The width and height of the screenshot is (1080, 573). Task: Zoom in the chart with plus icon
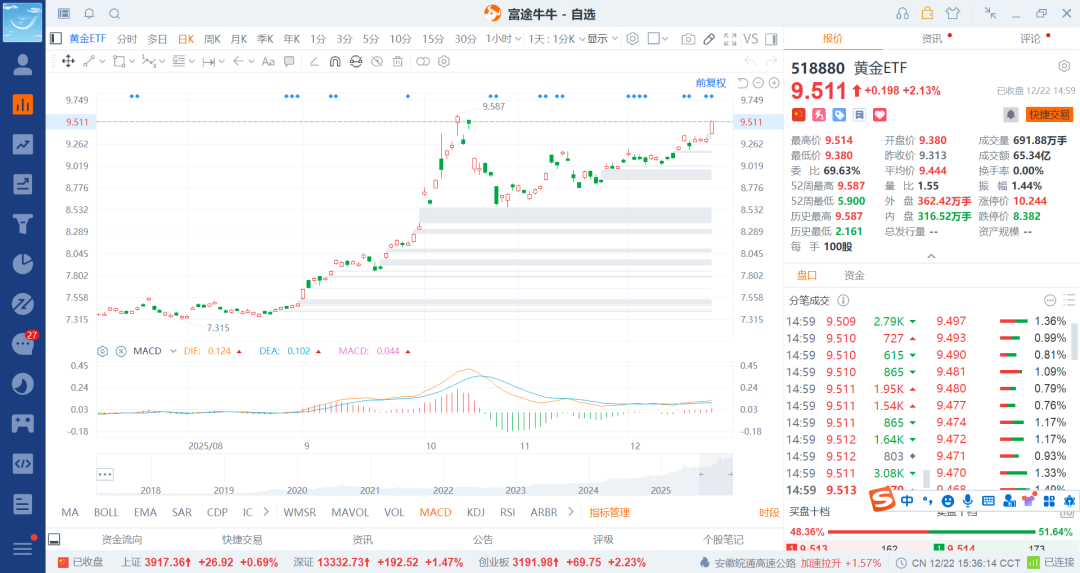point(774,83)
